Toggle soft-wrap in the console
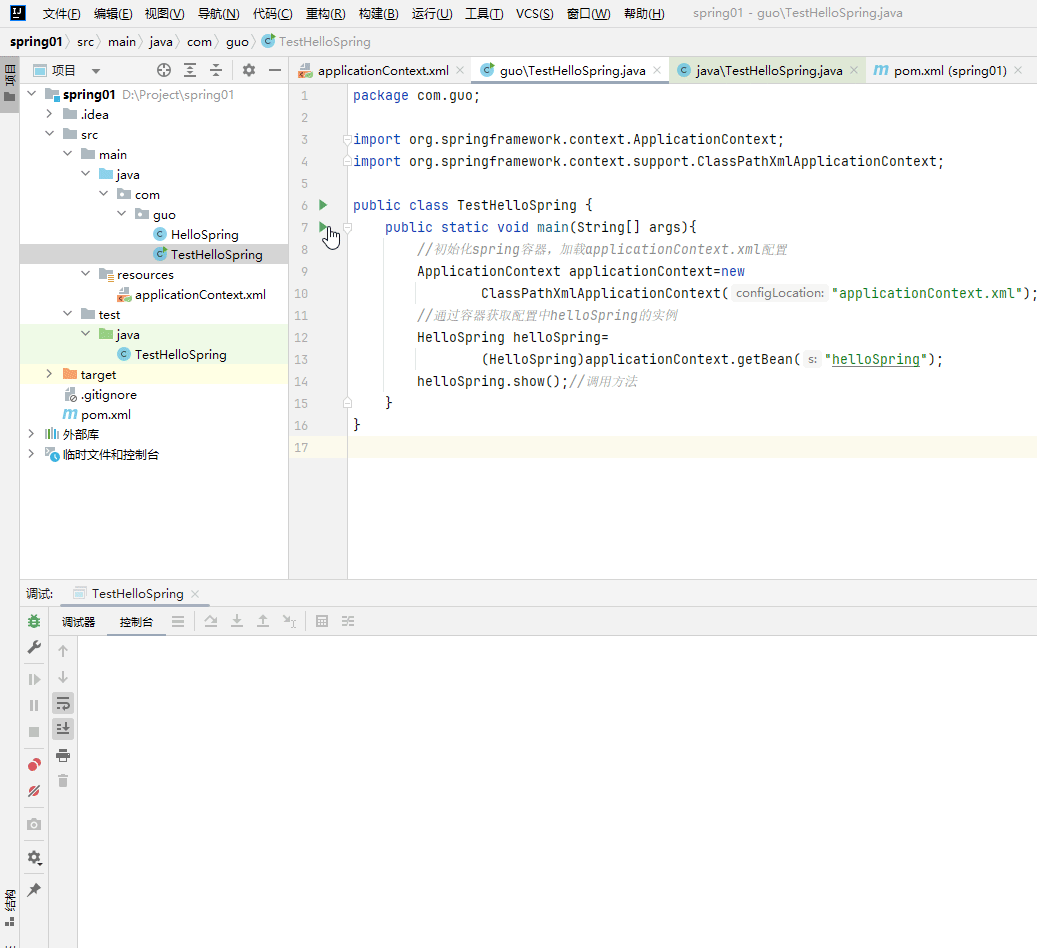The height and width of the screenshot is (948, 1037). 63,703
